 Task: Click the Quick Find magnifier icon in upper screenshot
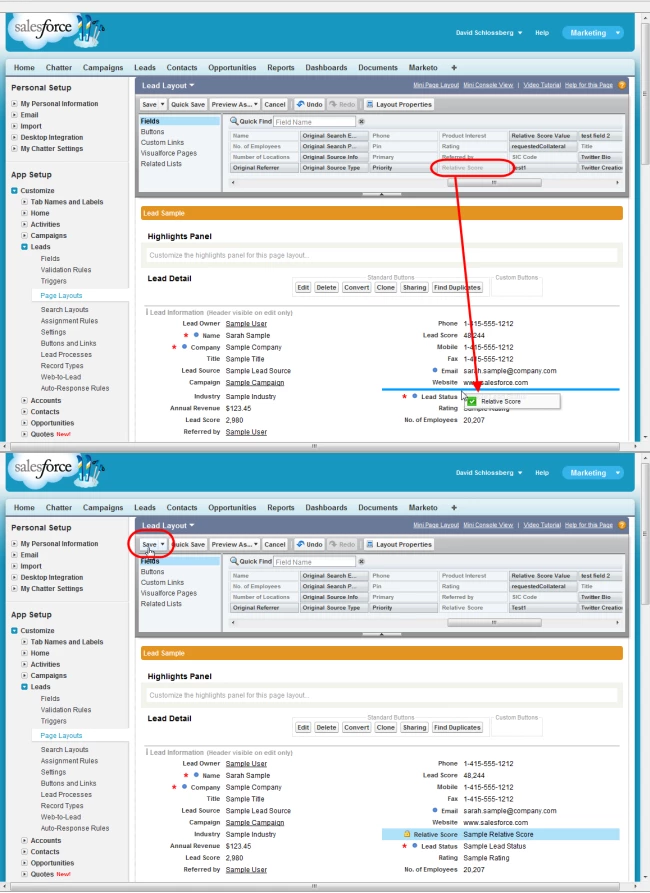(234, 121)
